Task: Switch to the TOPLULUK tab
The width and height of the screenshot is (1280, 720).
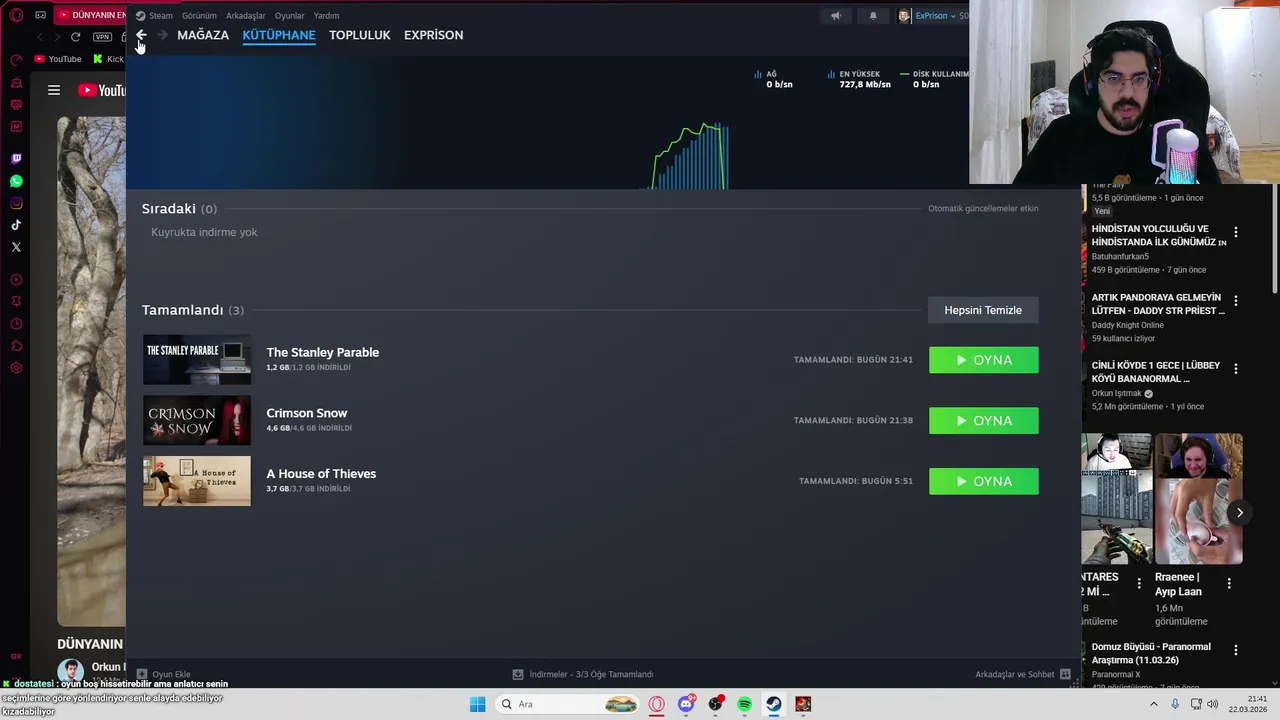Action: [x=360, y=35]
